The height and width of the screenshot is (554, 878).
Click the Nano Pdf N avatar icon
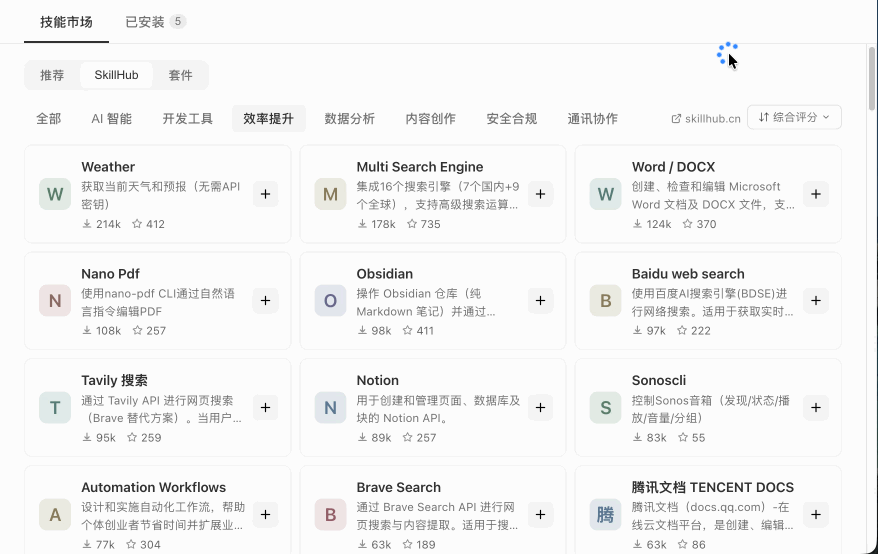(55, 300)
